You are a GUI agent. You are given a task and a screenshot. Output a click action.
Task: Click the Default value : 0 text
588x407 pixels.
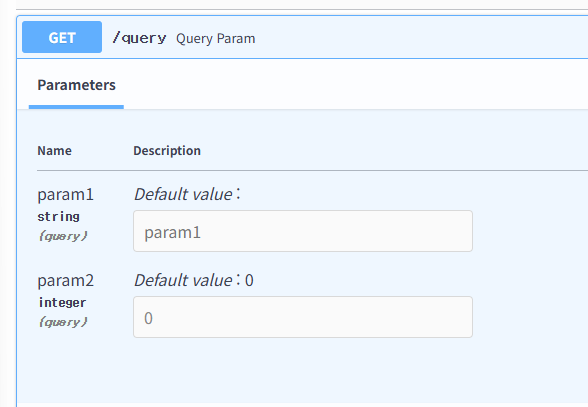click(x=194, y=280)
